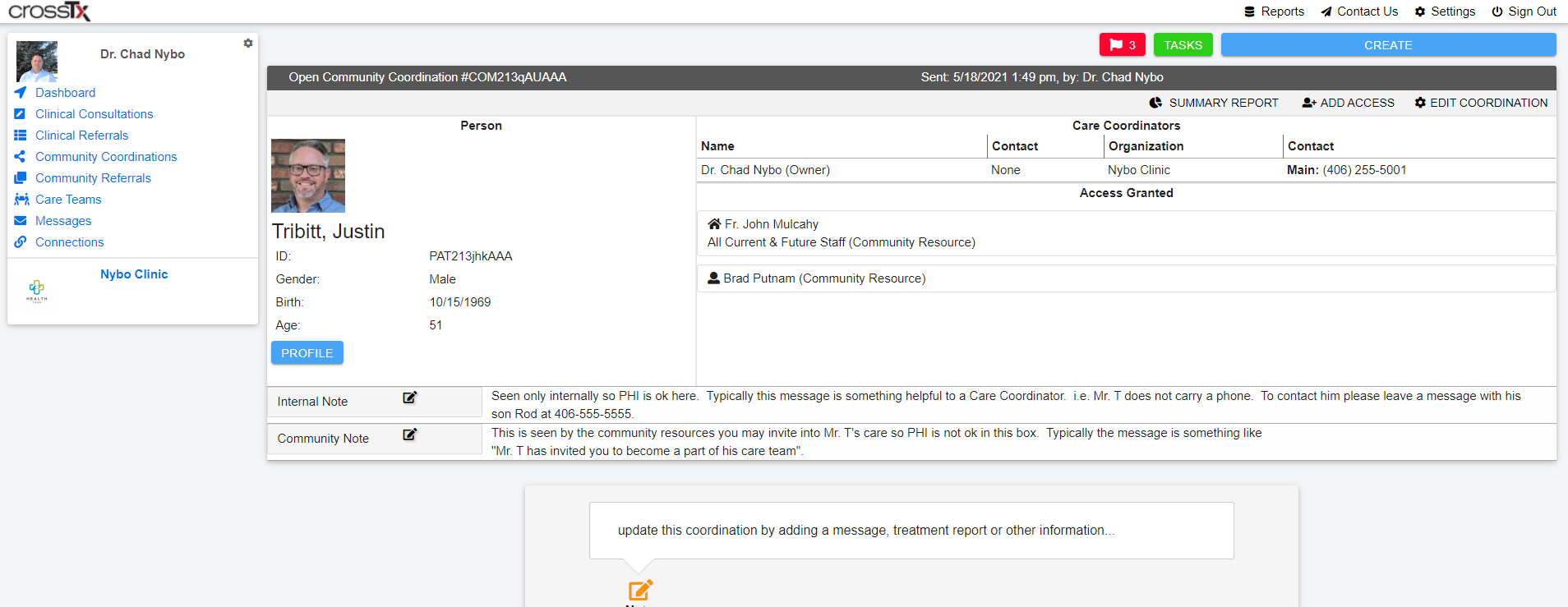This screenshot has width=1568, height=607.
Task: Click ADD ACCESS button
Action: pyautogui.click(x=1348, y=103)
